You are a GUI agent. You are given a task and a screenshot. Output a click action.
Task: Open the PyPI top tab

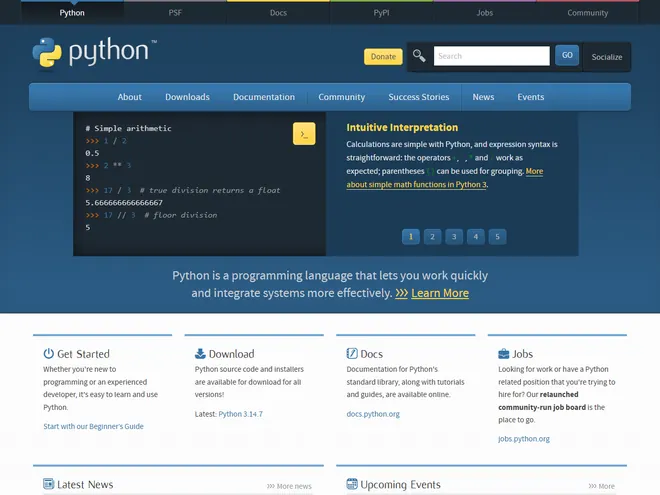pos(381,13)
